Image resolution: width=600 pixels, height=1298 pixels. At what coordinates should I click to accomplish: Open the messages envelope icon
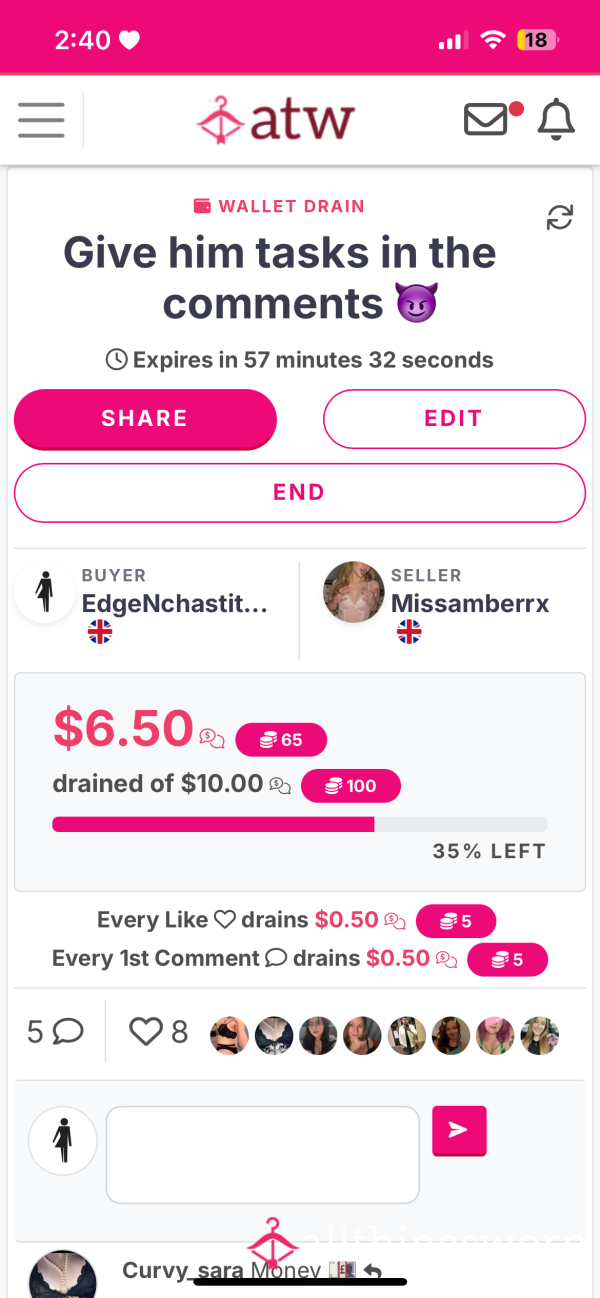pos(487,120)
